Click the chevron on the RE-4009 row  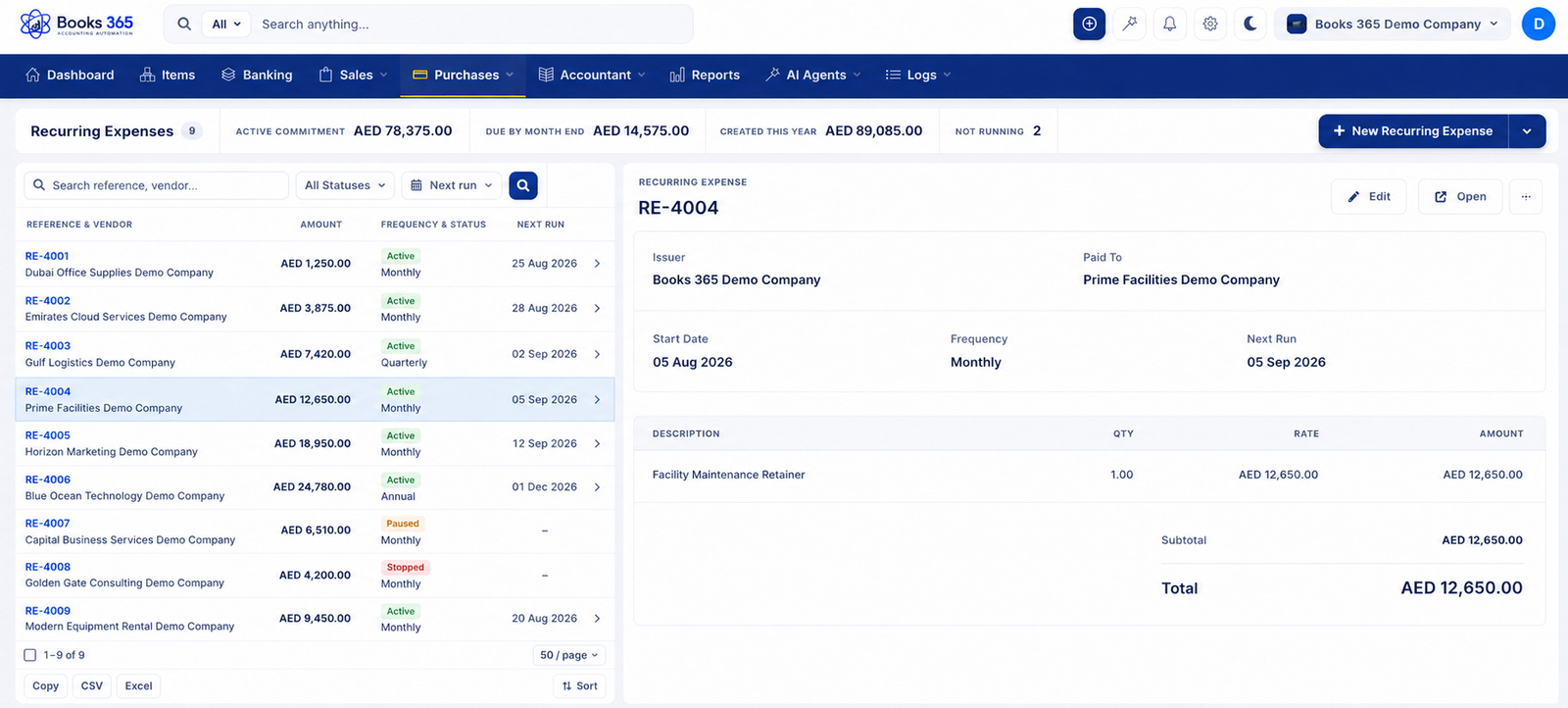tap(597, 619)
